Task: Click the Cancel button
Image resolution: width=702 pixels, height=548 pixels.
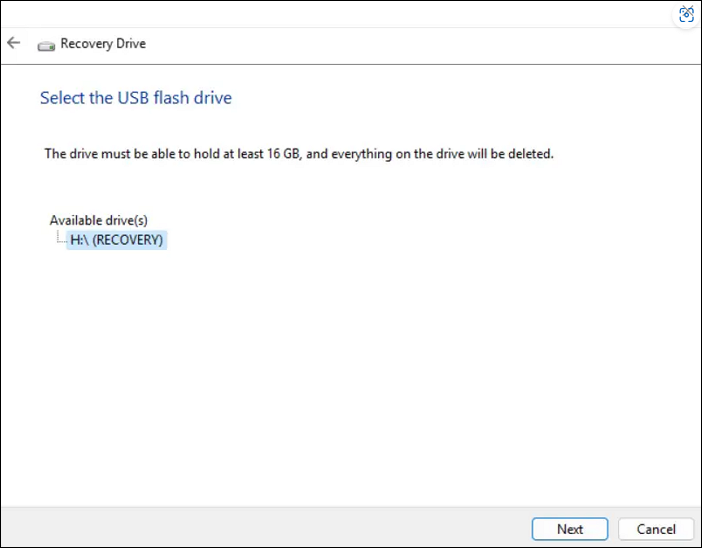Action: point(656,529)
